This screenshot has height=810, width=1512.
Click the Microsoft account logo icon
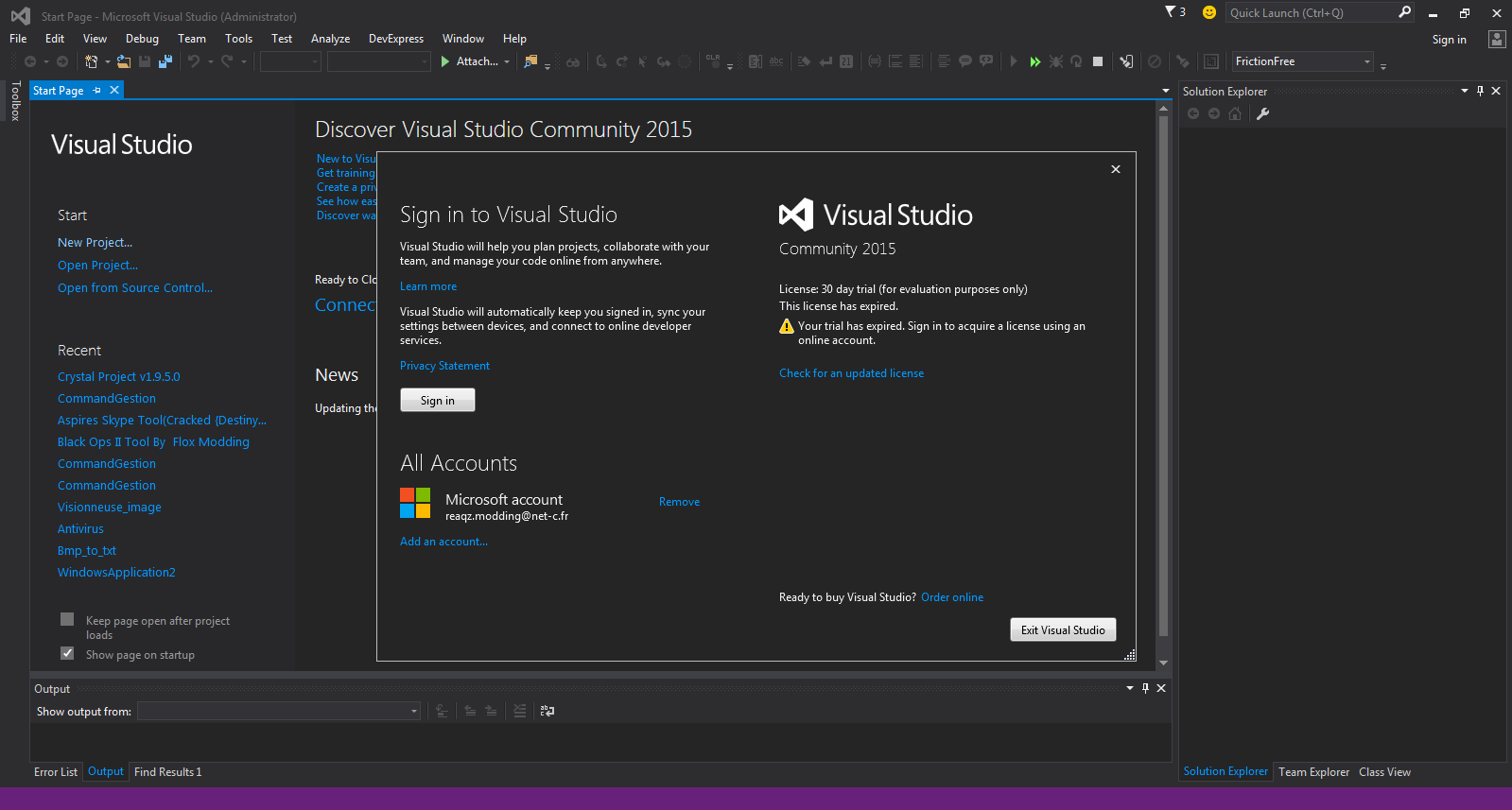tap(415, 503)
